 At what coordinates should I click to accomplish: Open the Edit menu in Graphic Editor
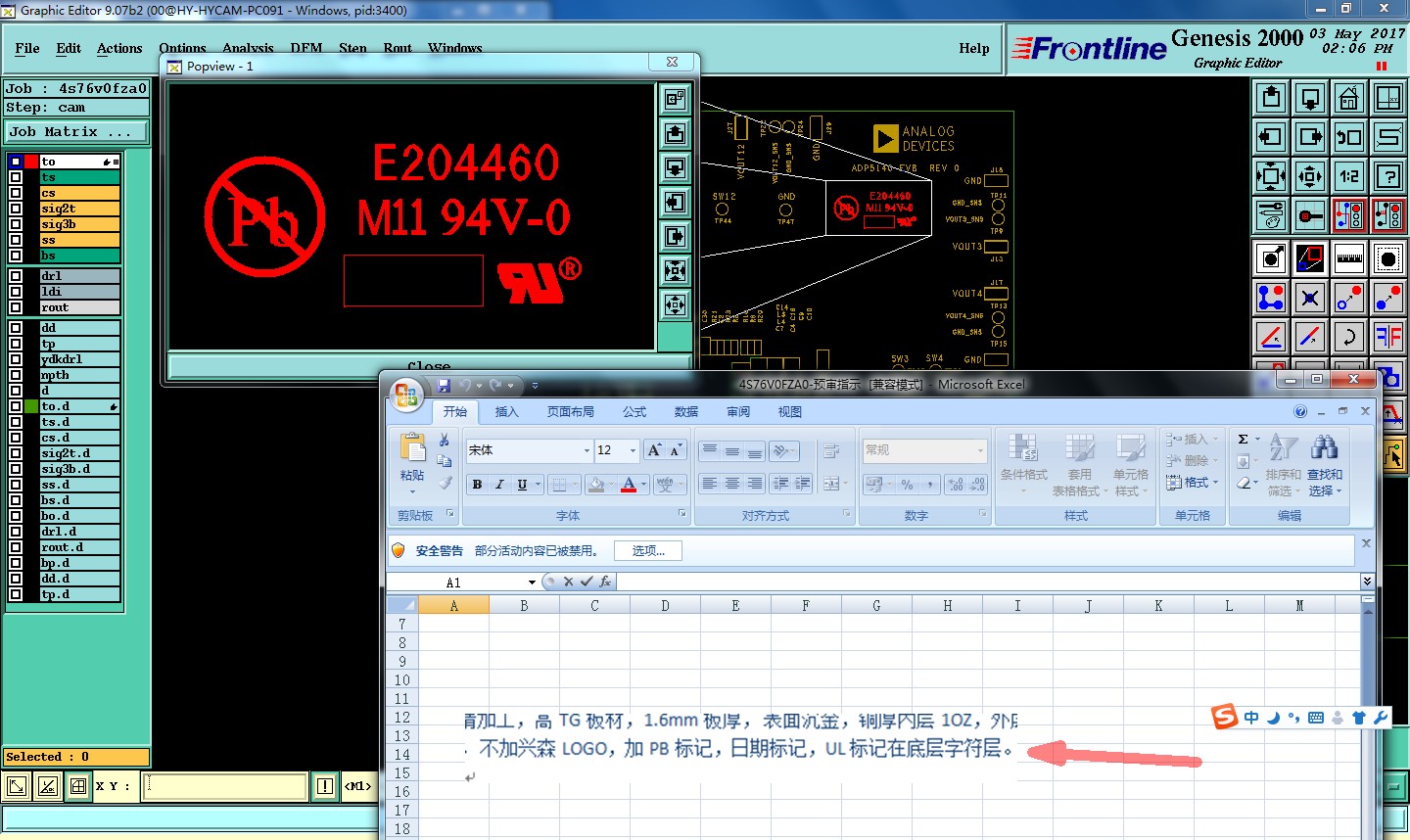click(69, 48)
